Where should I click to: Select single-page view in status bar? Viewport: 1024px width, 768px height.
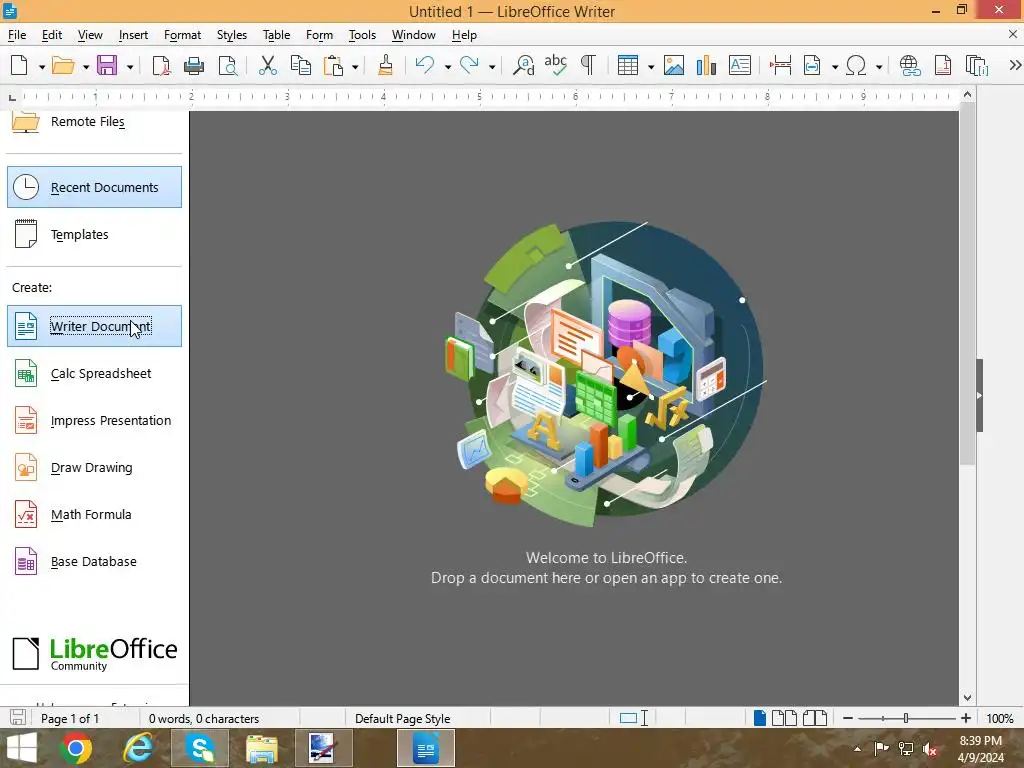pos(760,718)
